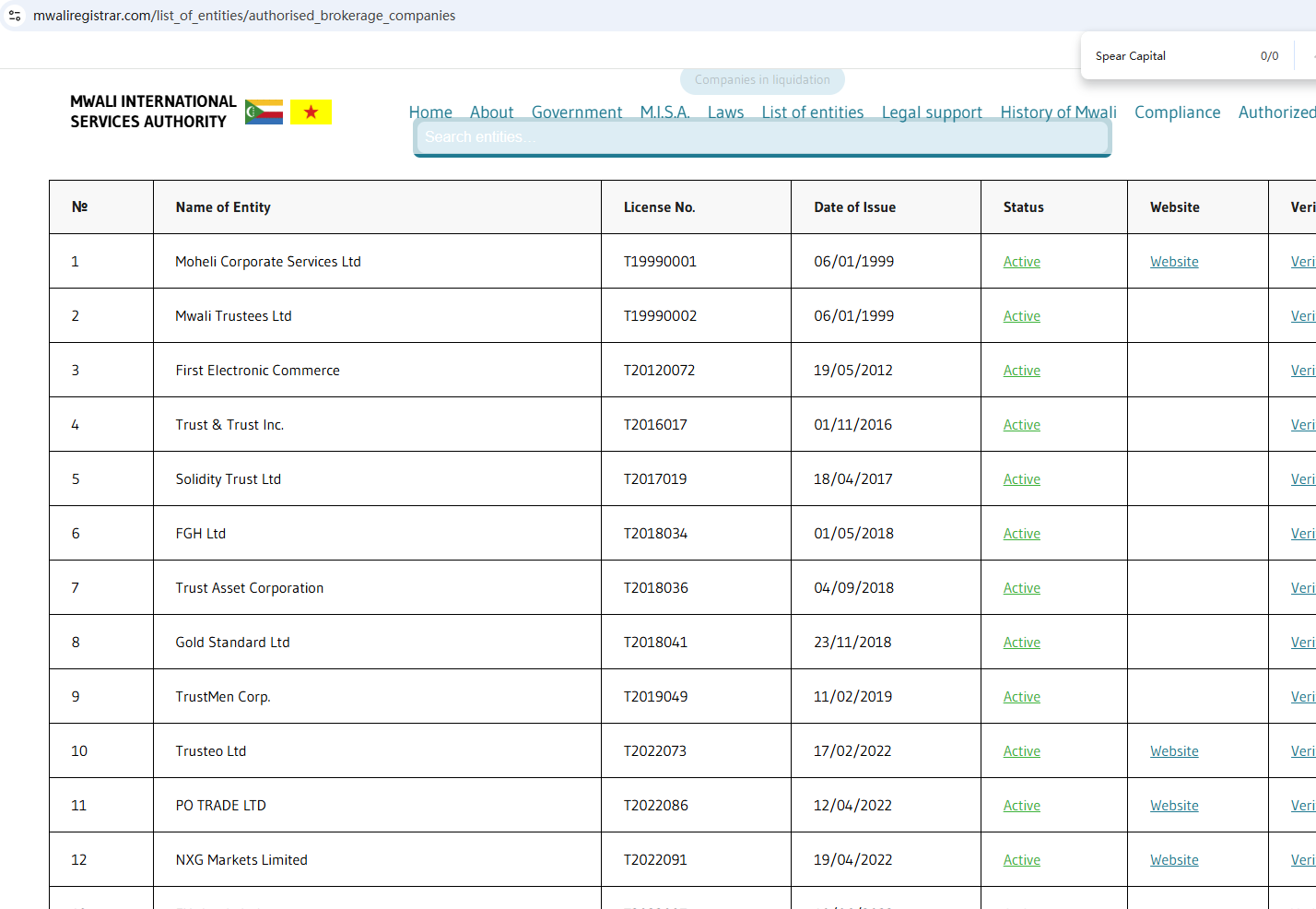The height and width of the screenshot is (909, 1316).
Task: Click Active status for PO TRADE LTD
Action: [1021, 806]
